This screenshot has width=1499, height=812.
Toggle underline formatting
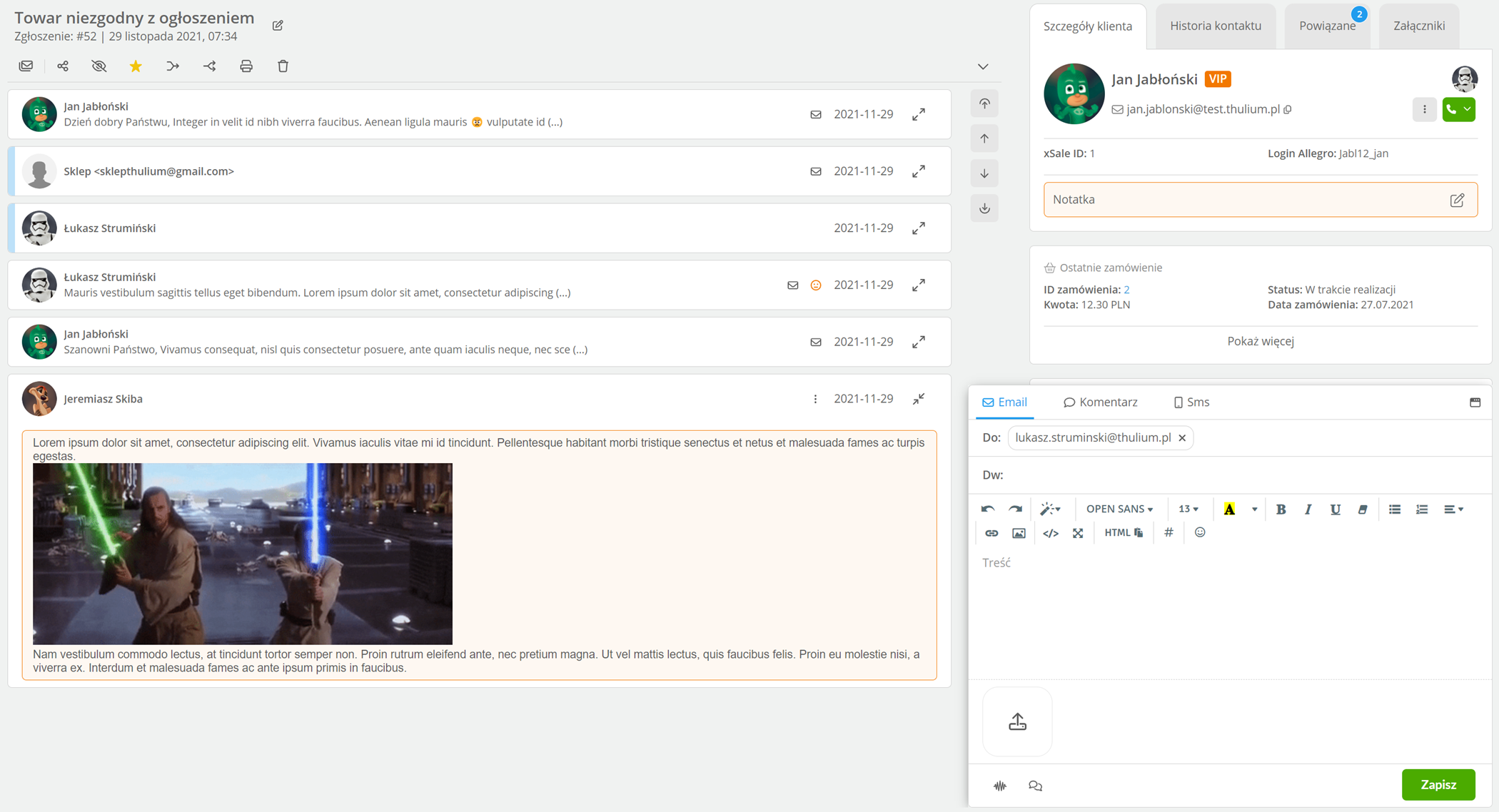click(1335, 509)
